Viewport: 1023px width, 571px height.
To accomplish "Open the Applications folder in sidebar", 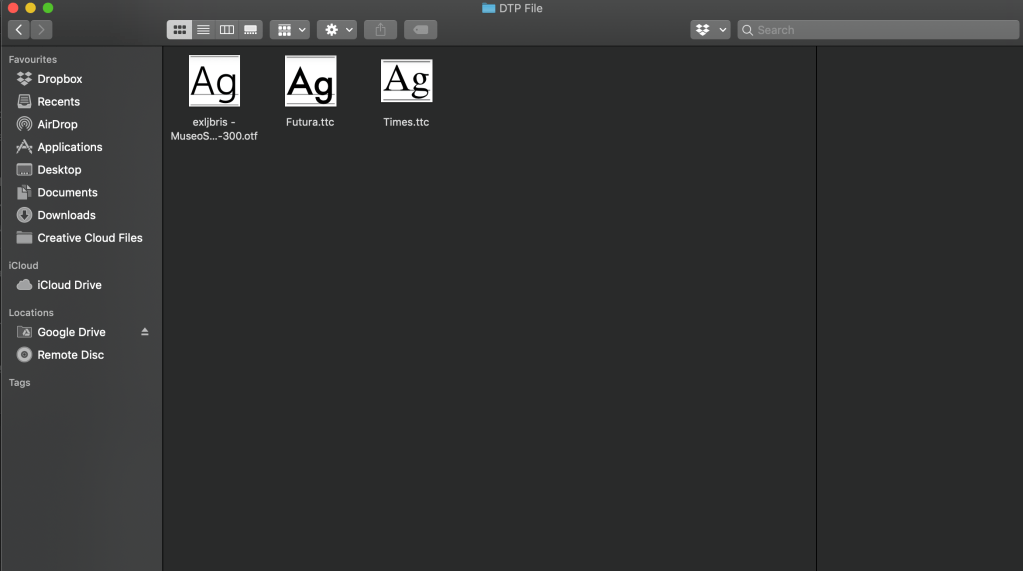I will [x=69, y=147].
